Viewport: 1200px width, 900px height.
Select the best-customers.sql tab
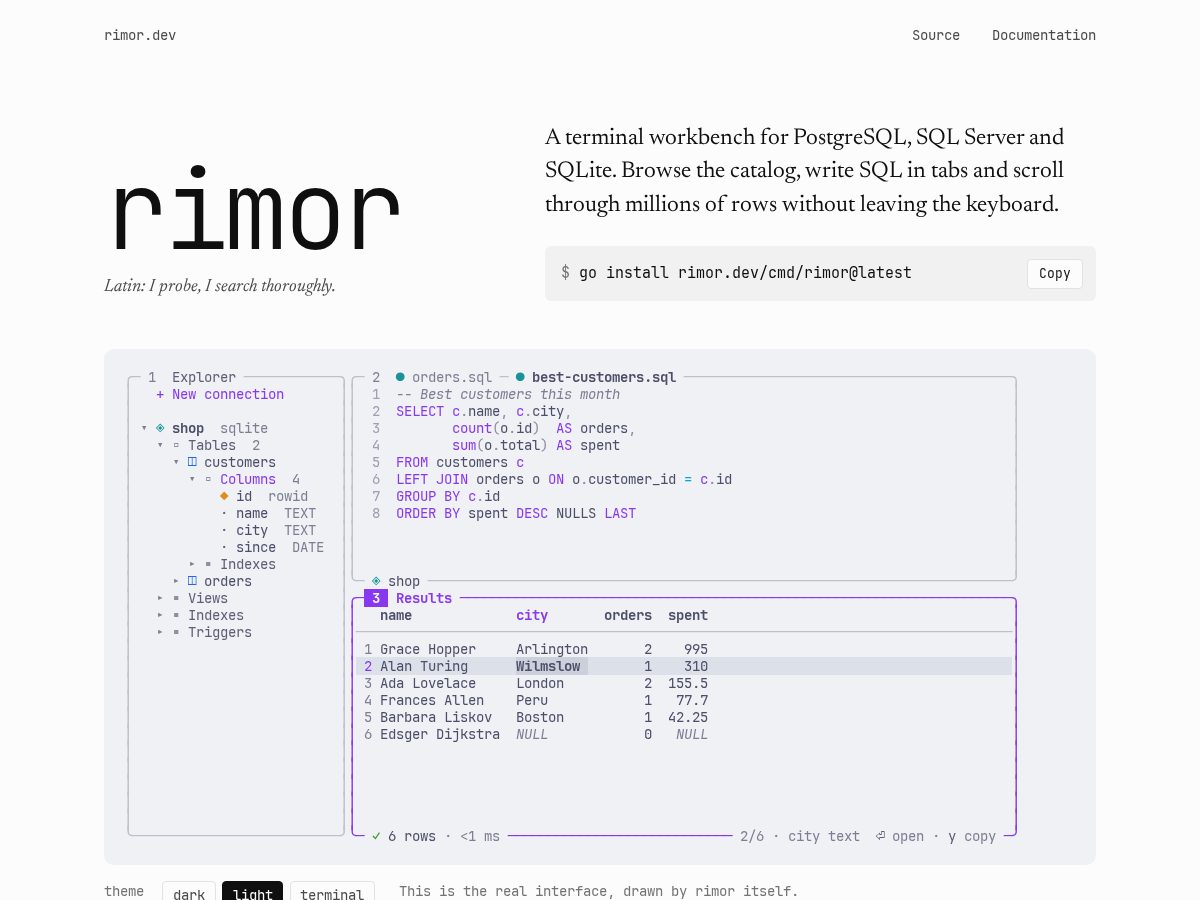[x=604, y=377]
